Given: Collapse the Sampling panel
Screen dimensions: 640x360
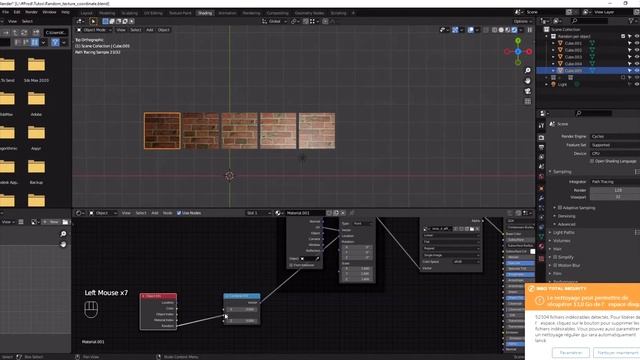Looking at the screenshot, I should click(562, 171).
